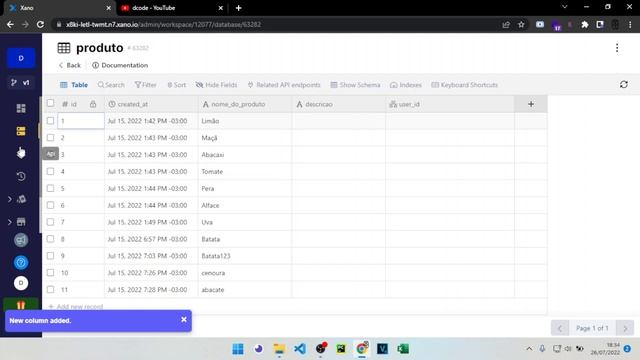Open the Filter option

(145, 85)
